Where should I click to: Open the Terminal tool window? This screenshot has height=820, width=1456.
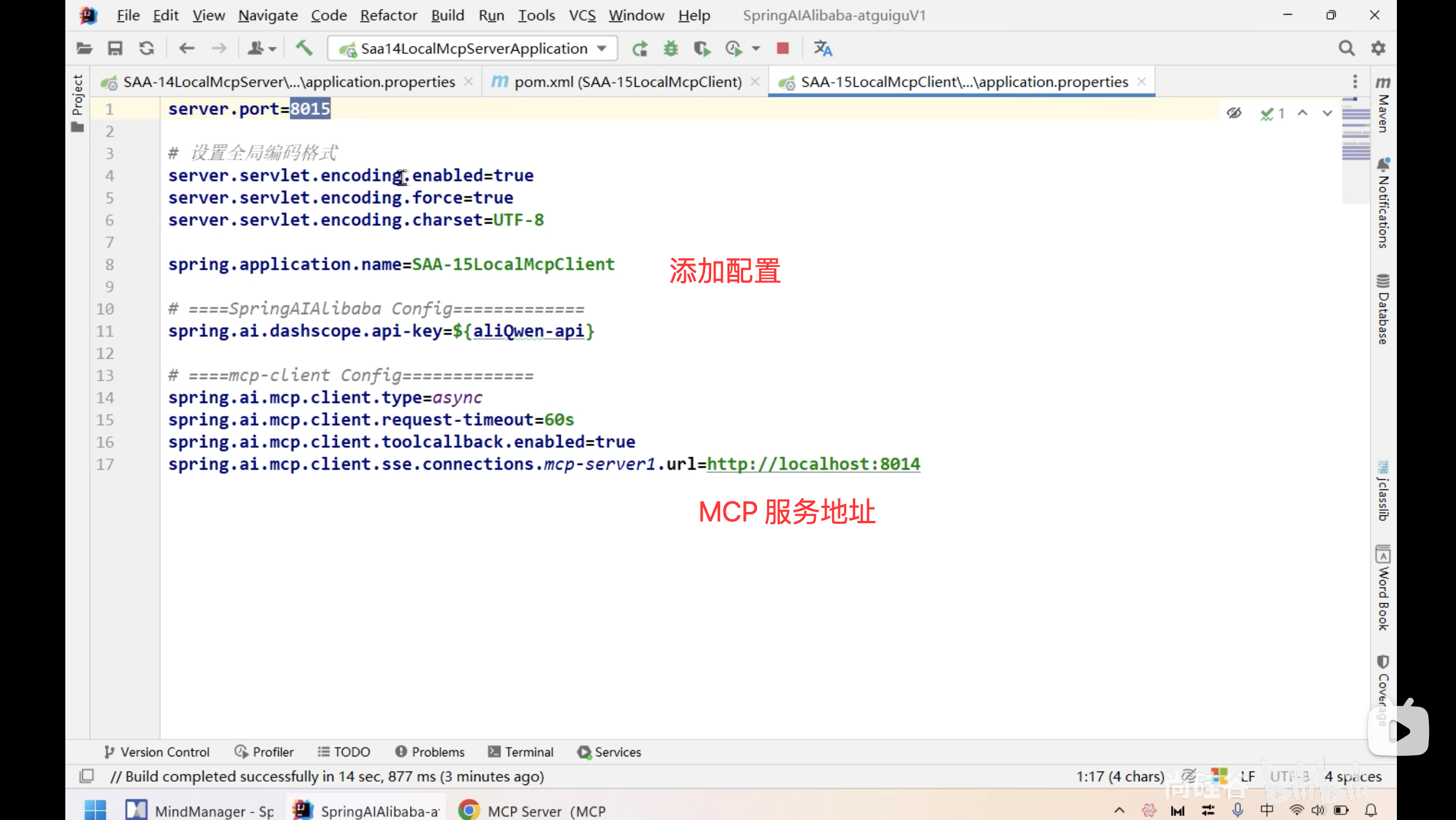pos(521,751)
